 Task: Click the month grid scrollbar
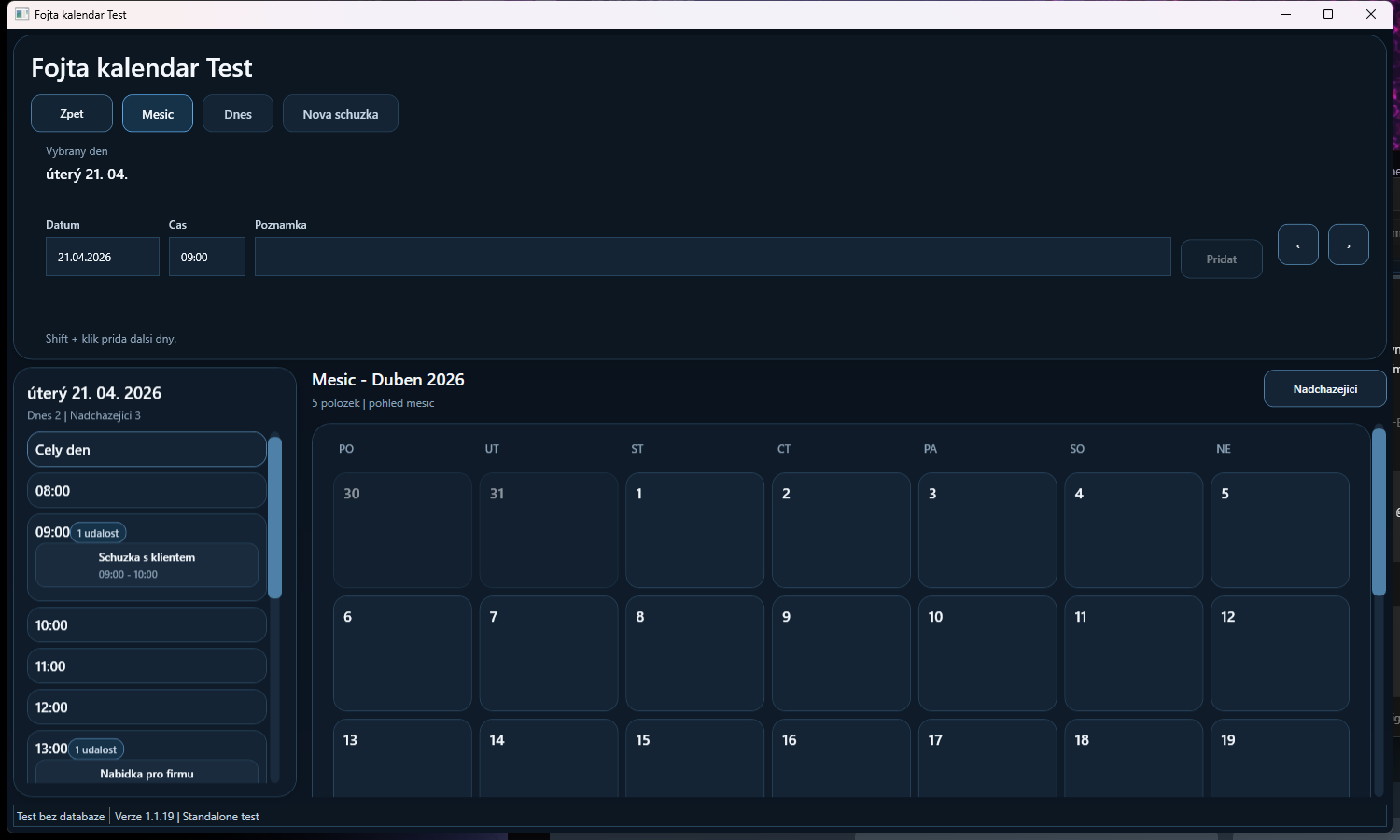coord(1379,511)
